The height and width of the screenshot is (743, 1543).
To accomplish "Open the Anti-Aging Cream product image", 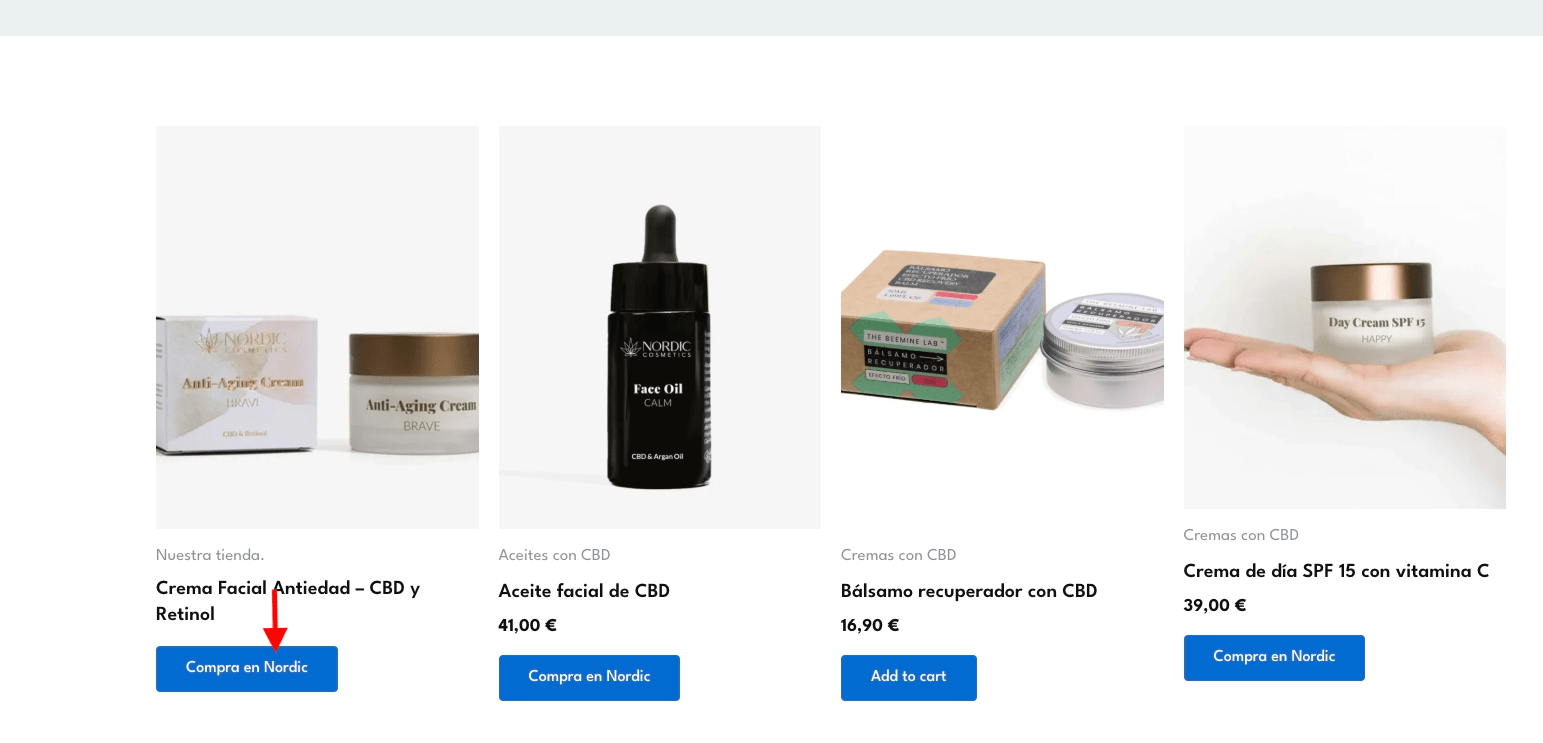I will 317,327.
